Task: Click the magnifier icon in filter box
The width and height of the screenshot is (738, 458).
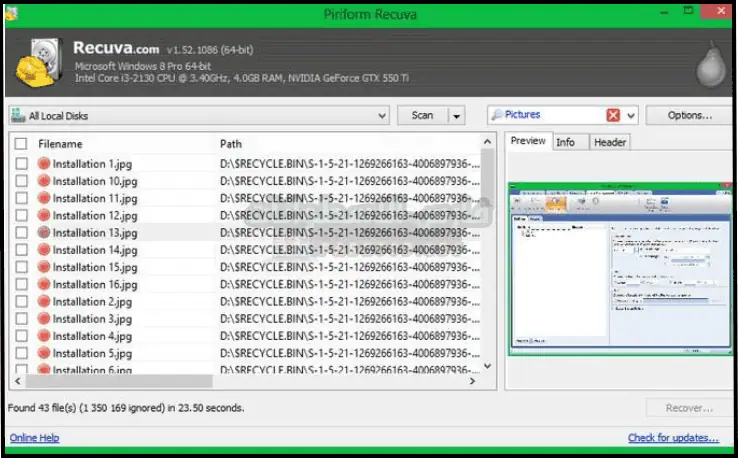Action: pyautogui.click(x=497, y=116)
